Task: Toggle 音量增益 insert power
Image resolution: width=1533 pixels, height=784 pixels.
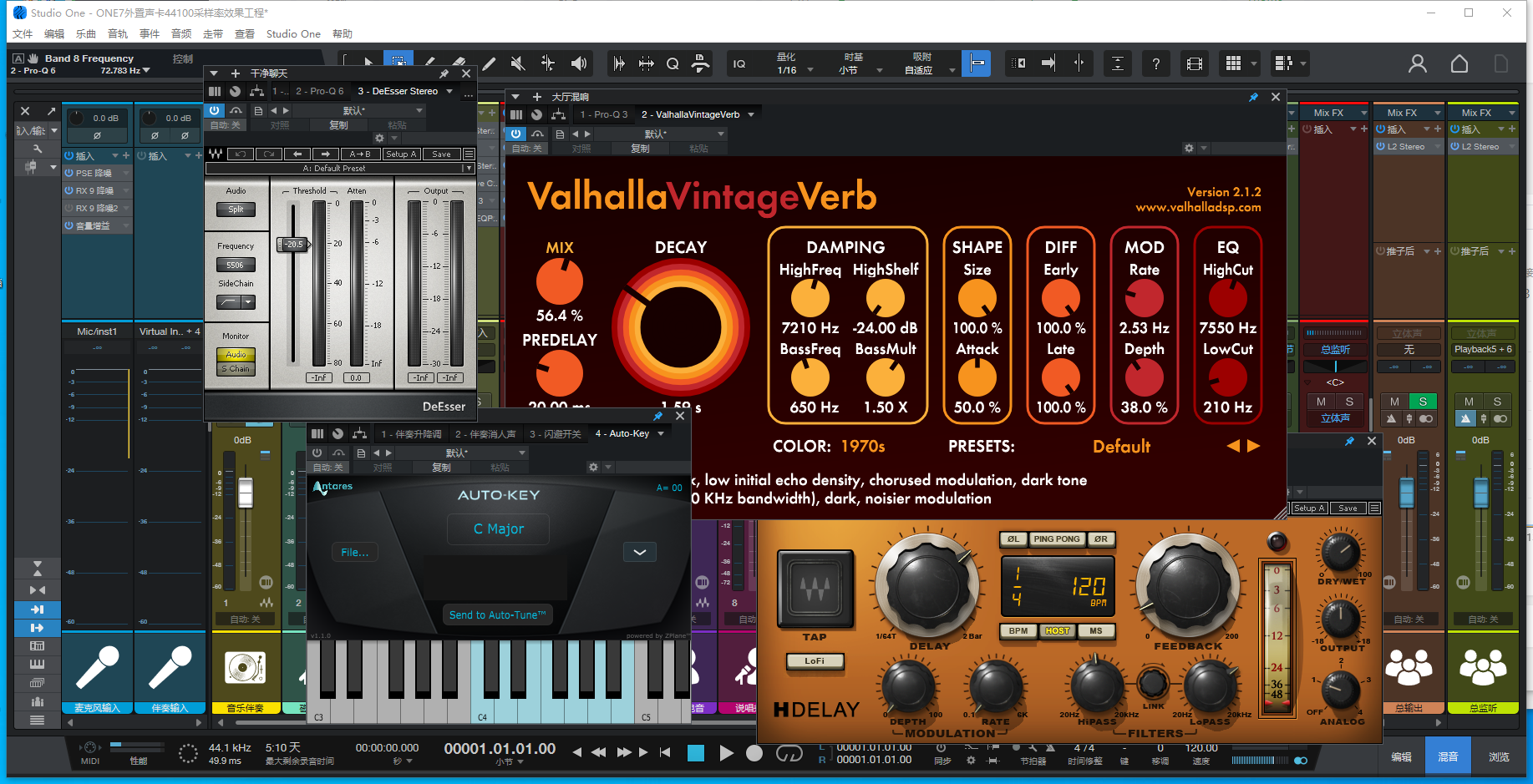Action: click(x=70, y=225)
